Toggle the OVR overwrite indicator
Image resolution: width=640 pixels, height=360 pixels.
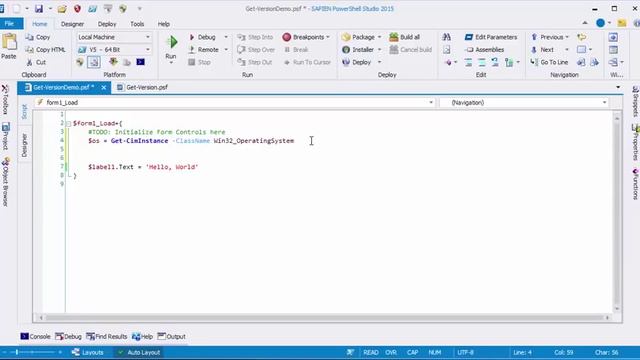click(x=391, y=352)
